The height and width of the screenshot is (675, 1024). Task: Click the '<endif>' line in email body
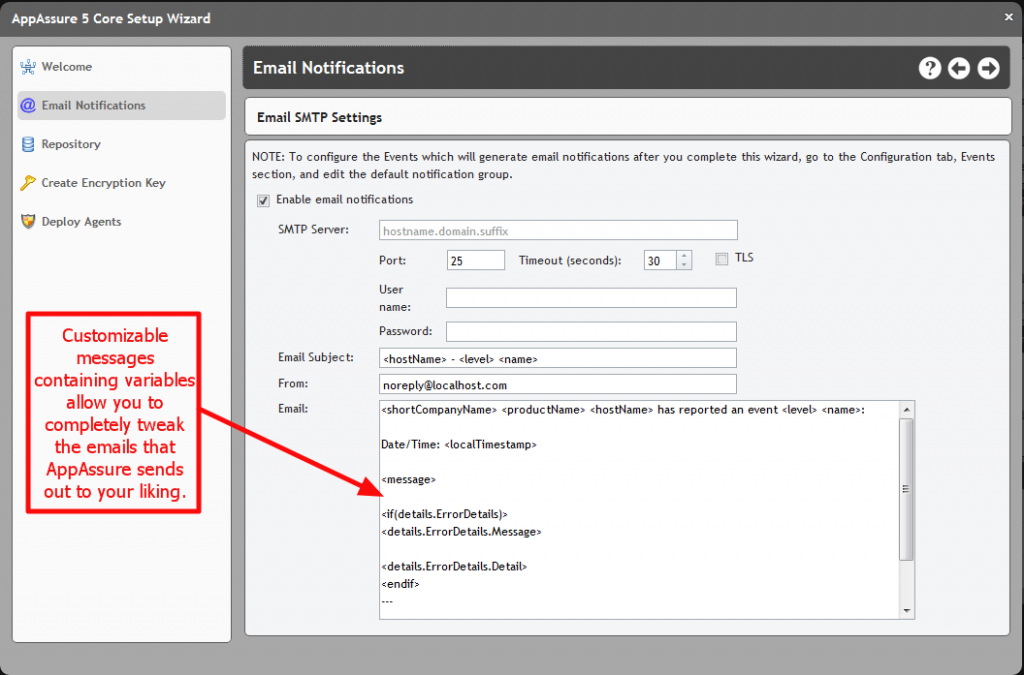tap(400, 584)
